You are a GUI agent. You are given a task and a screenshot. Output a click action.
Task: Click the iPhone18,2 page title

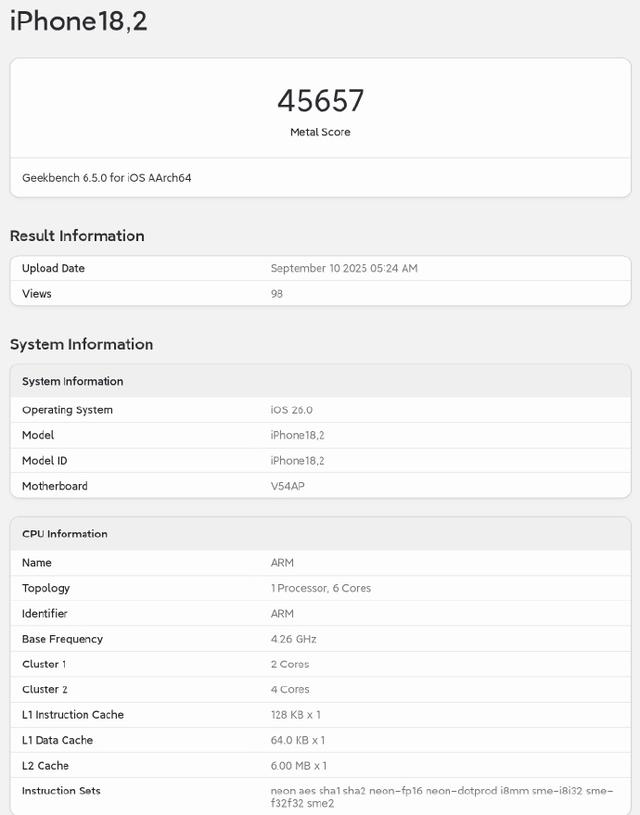tap(79, 21)
